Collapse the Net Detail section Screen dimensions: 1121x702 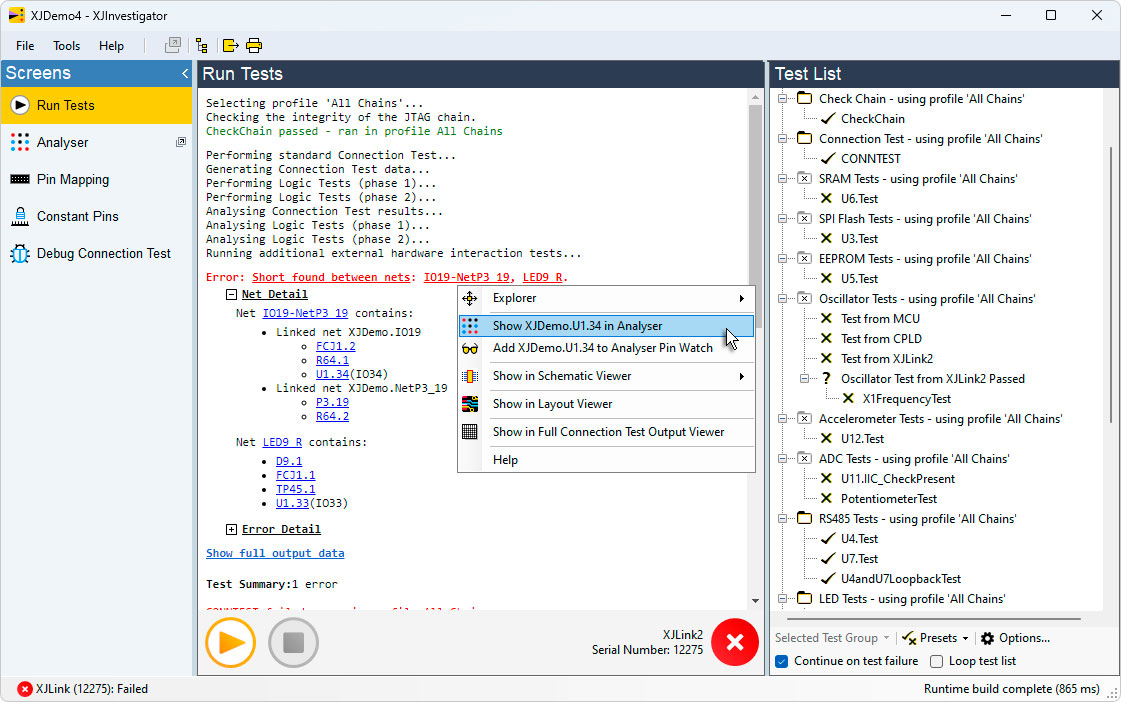(x=231, y=295)
